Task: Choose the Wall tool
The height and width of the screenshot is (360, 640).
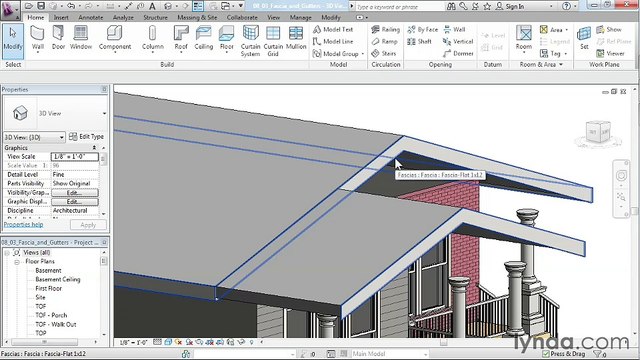Action: coord(38,38)
